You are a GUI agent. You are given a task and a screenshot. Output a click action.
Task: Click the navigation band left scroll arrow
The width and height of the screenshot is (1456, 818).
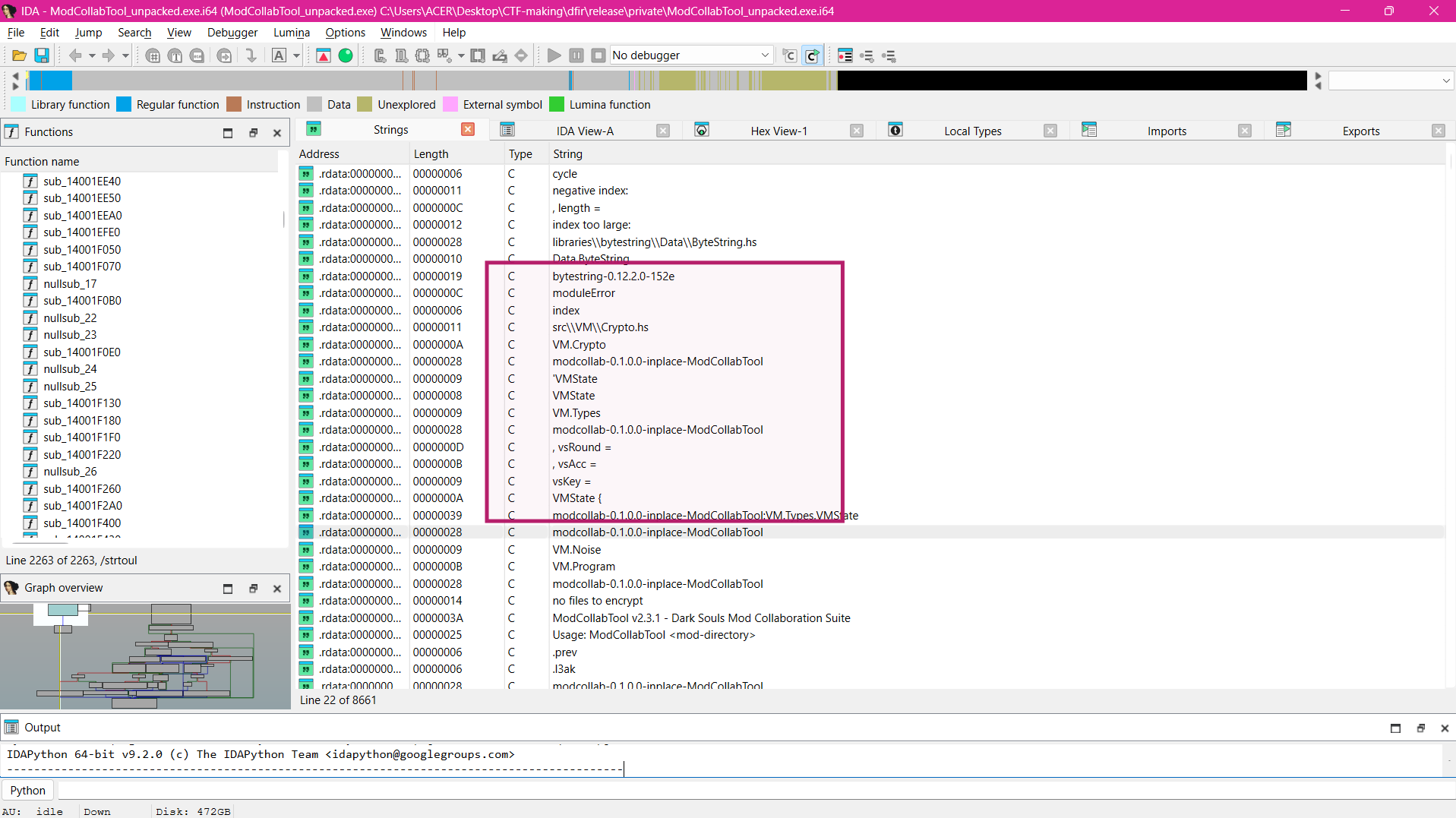click(15, 75)
